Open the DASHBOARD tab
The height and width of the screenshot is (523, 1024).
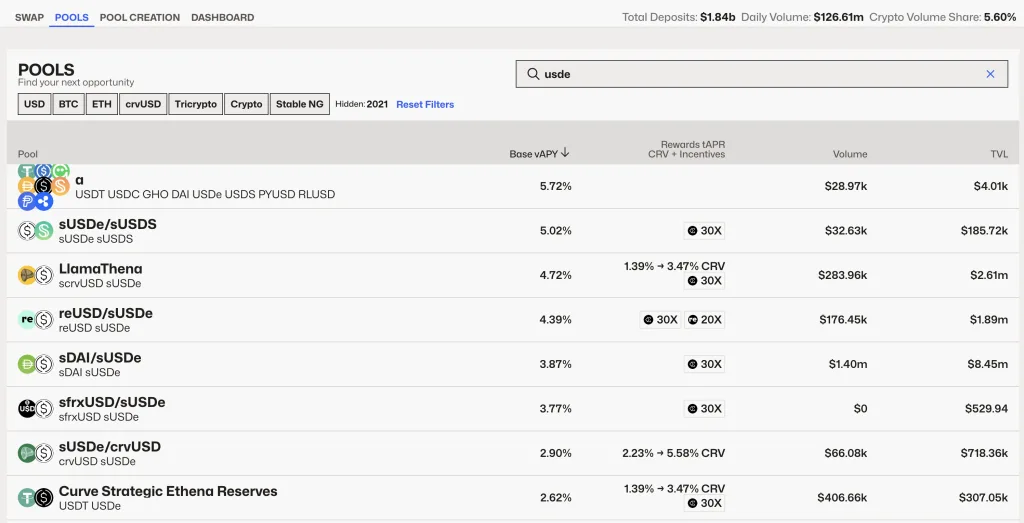click(x=223, y=18)
